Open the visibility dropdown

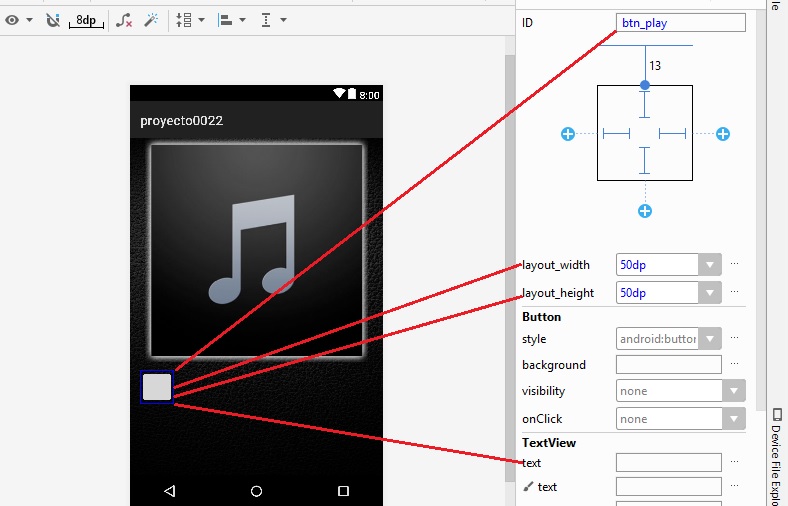(x=734, y=391)
